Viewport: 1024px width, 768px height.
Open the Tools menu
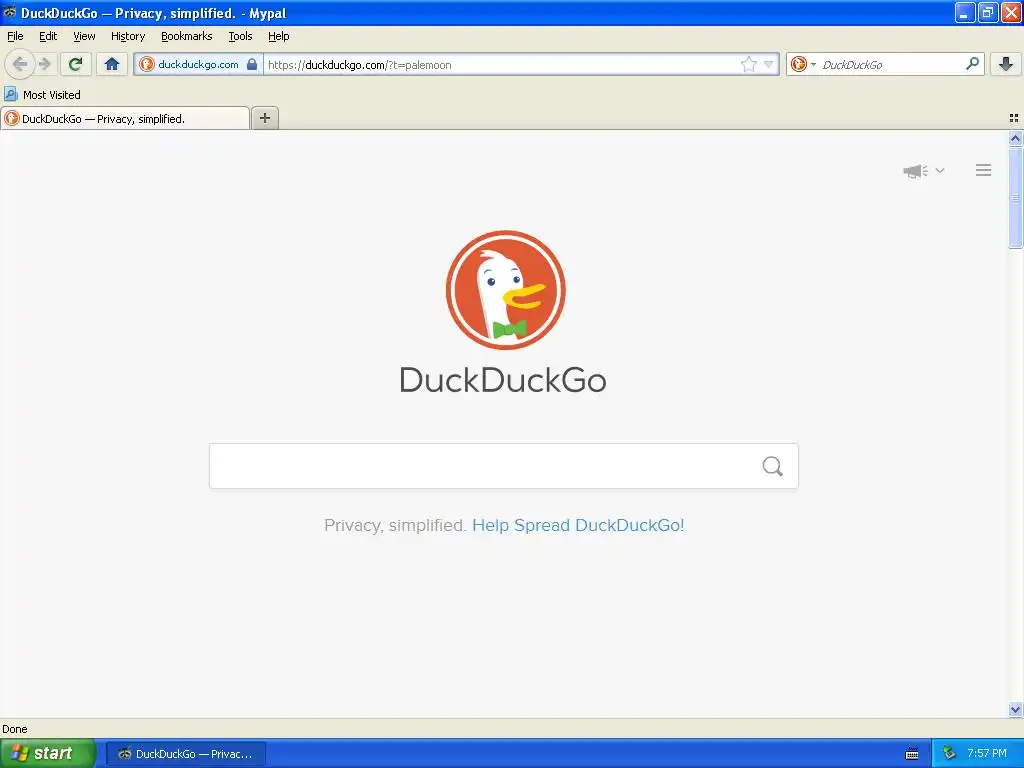coord(240,36)
